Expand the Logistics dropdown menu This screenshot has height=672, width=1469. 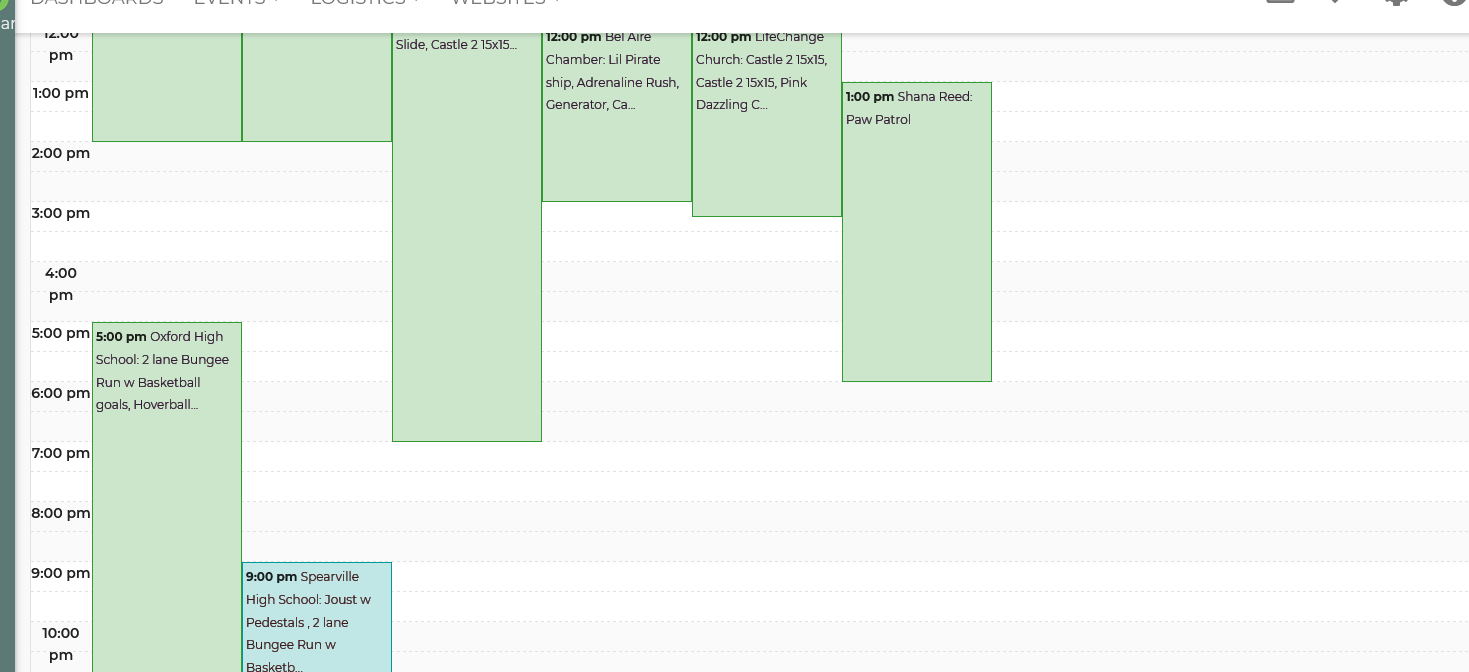365,3
